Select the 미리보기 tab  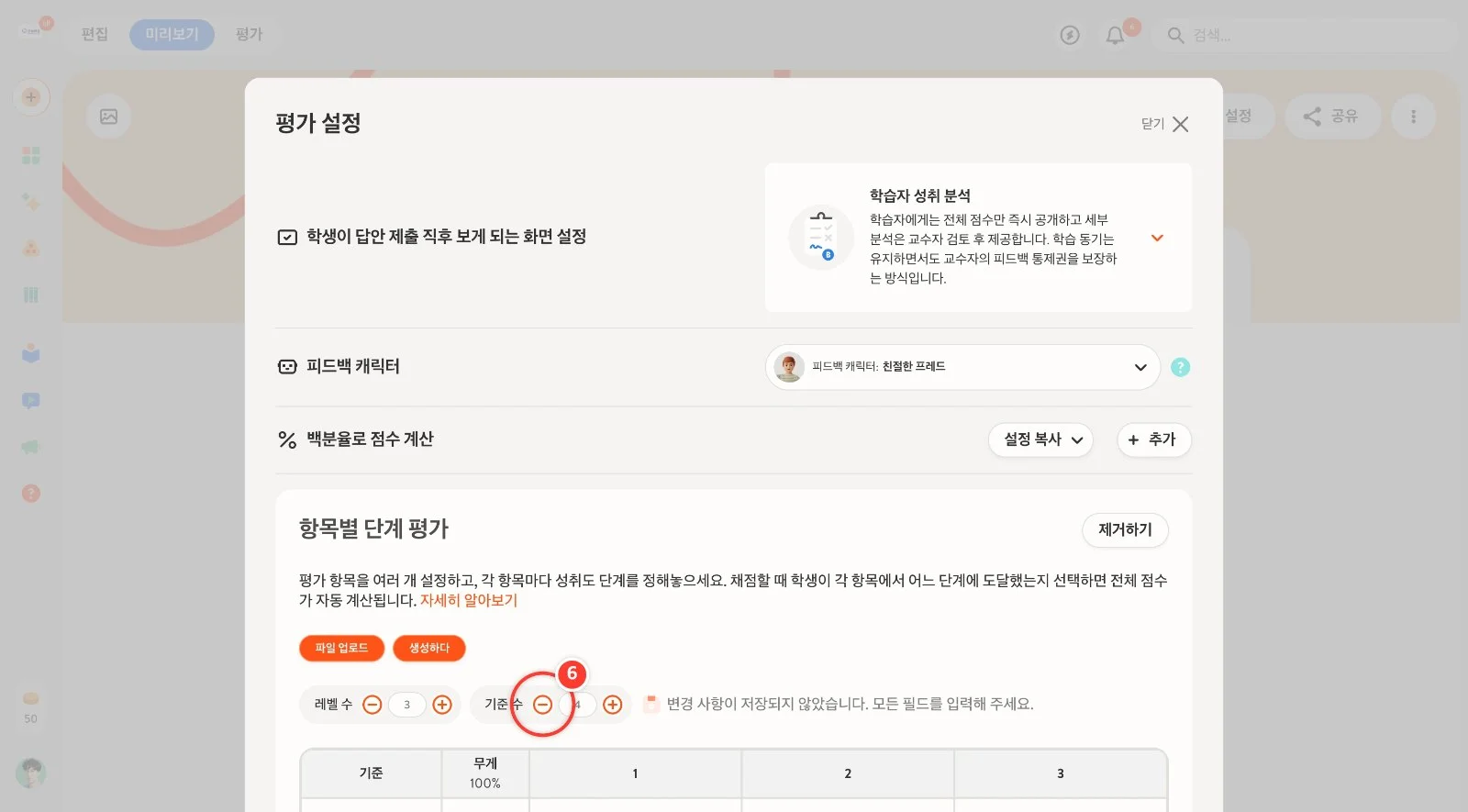click(172, 35)
